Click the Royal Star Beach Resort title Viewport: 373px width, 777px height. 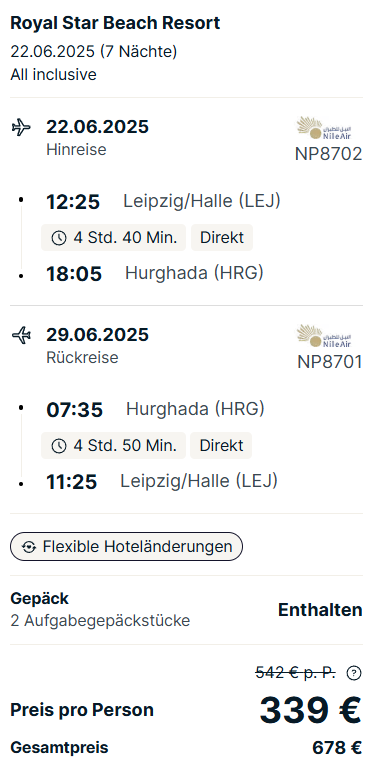[115, 23]
